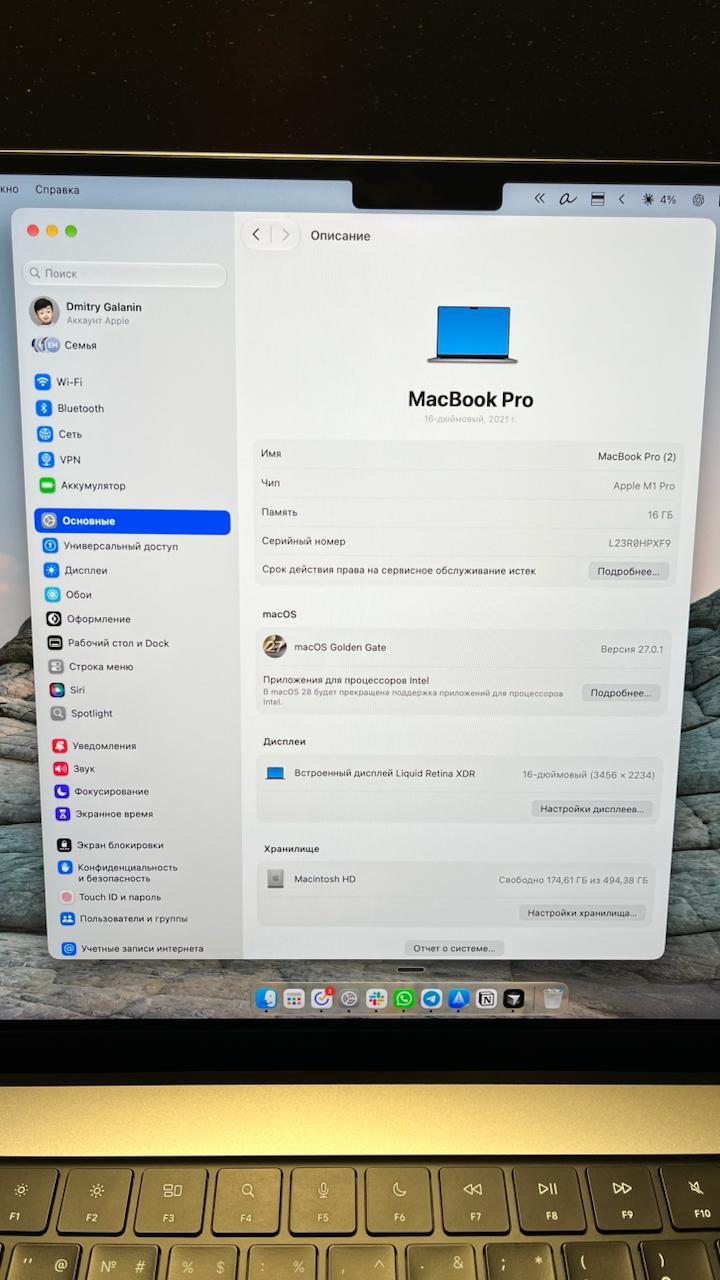Viewport: 720px width, 1280px height.
Task: Click the Версия 27.0.1 text
Action: tap(632, 649)
